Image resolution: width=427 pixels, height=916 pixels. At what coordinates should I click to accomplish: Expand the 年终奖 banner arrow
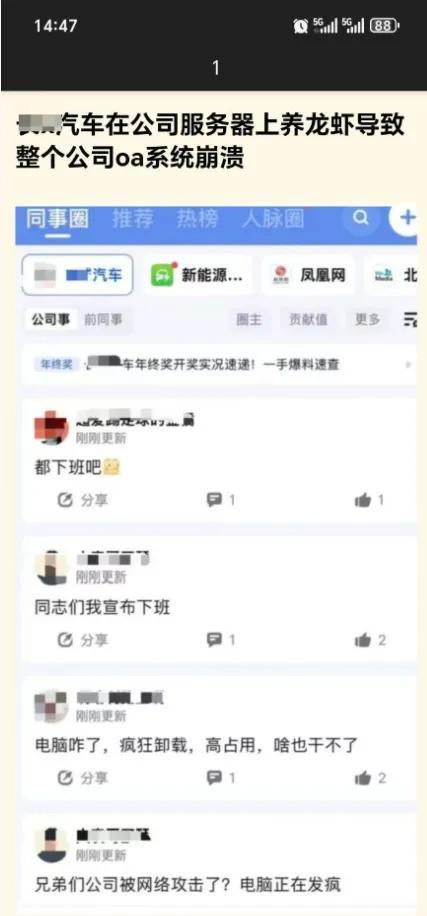click(x=408, y=365)
